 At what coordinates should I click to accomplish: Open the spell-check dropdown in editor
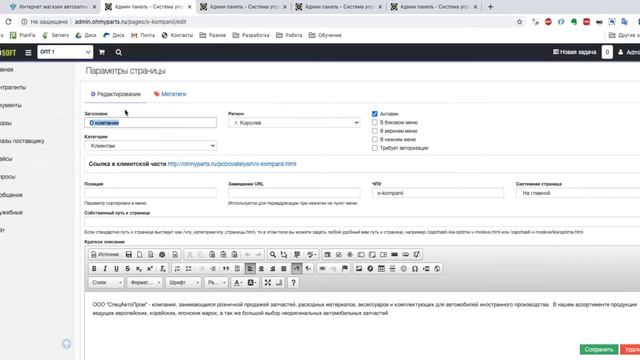[312, 255]
